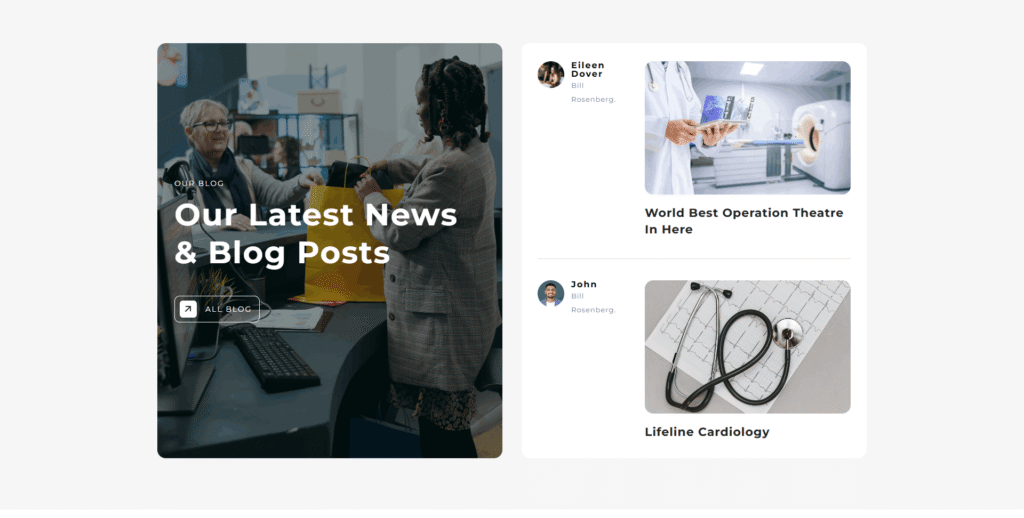The width and height of the screenshot is (1024, 518).
Task: Open the 'Lifeline Cardiology' post title
Action: click(x=707, y=432)
